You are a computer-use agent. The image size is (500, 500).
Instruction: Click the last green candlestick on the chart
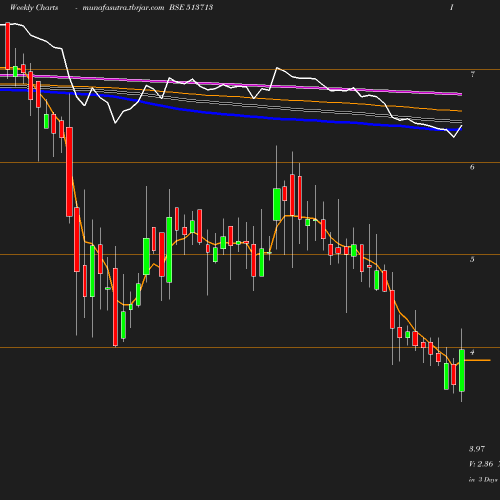click(x=462, y=370)
